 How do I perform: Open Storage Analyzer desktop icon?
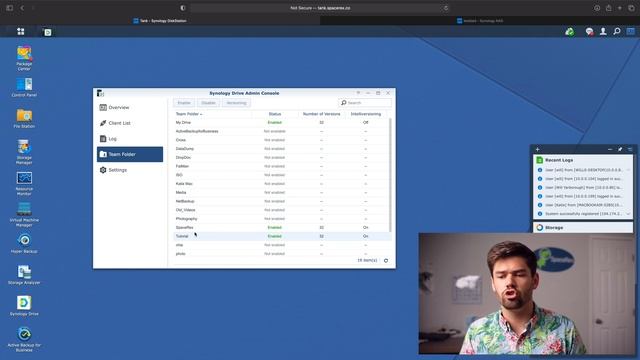[24, 275]
